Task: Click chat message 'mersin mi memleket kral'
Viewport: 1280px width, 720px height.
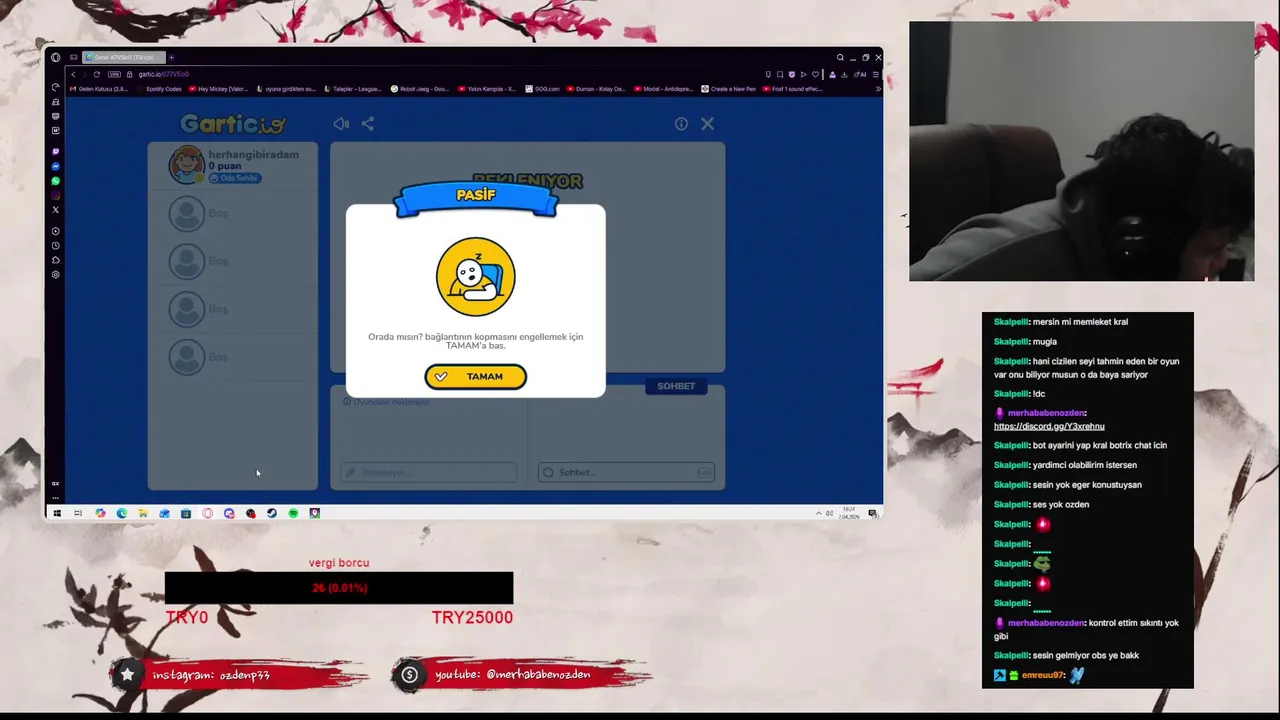Action: (1080, 322)
